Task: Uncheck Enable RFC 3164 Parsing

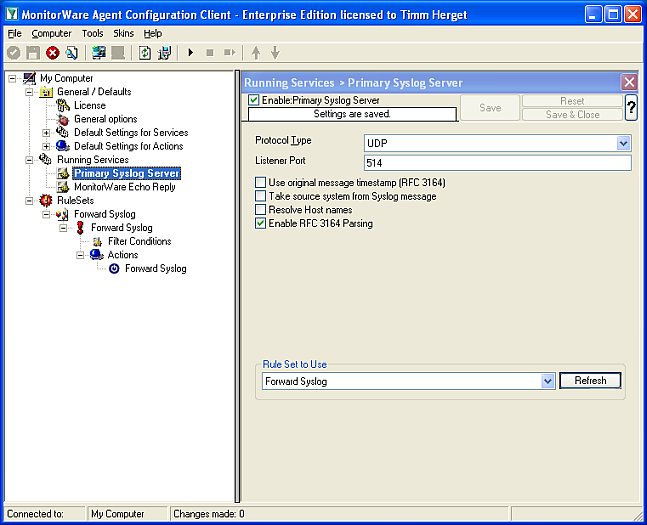Action: pyautogui.click(x=260, y=223)
